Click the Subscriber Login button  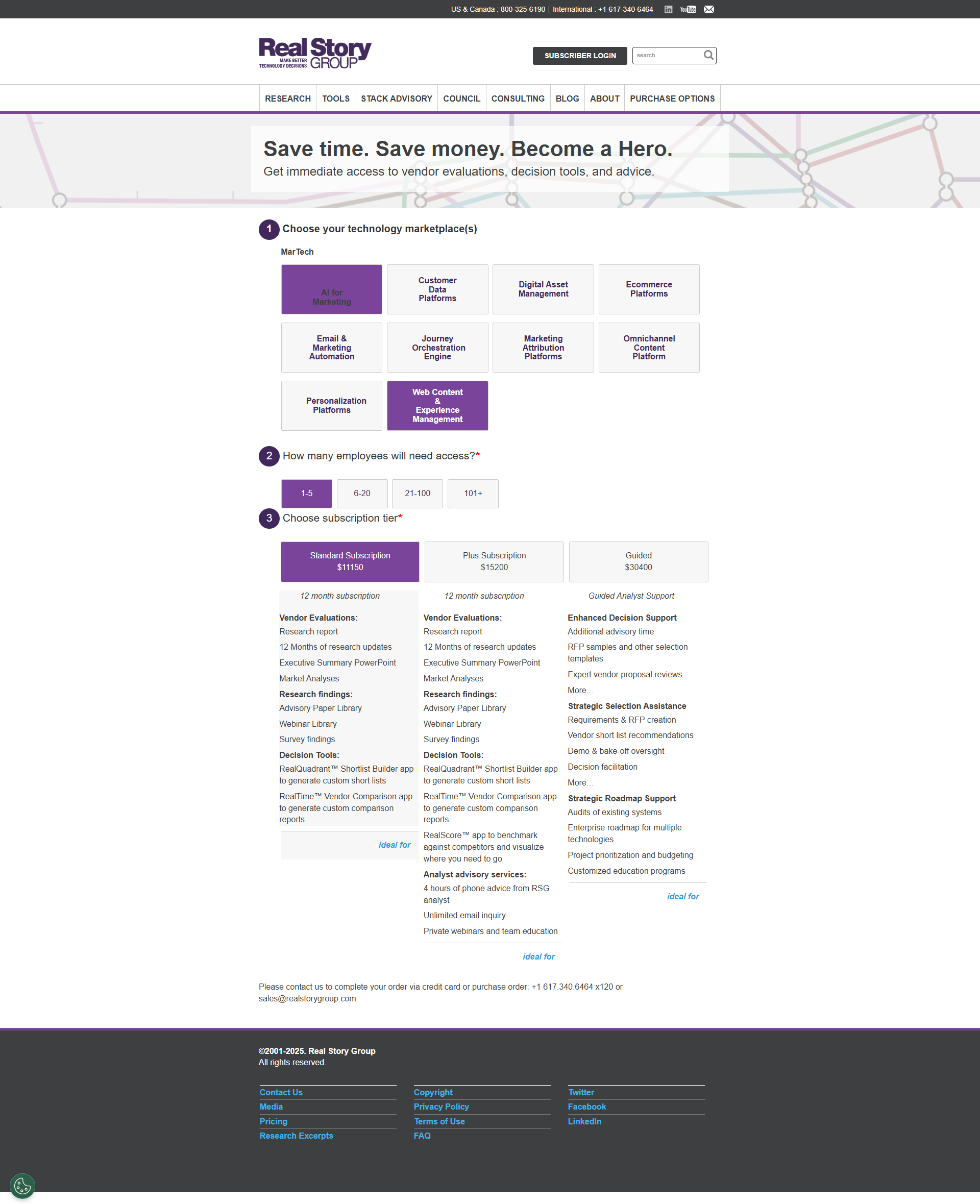point(580,55)
